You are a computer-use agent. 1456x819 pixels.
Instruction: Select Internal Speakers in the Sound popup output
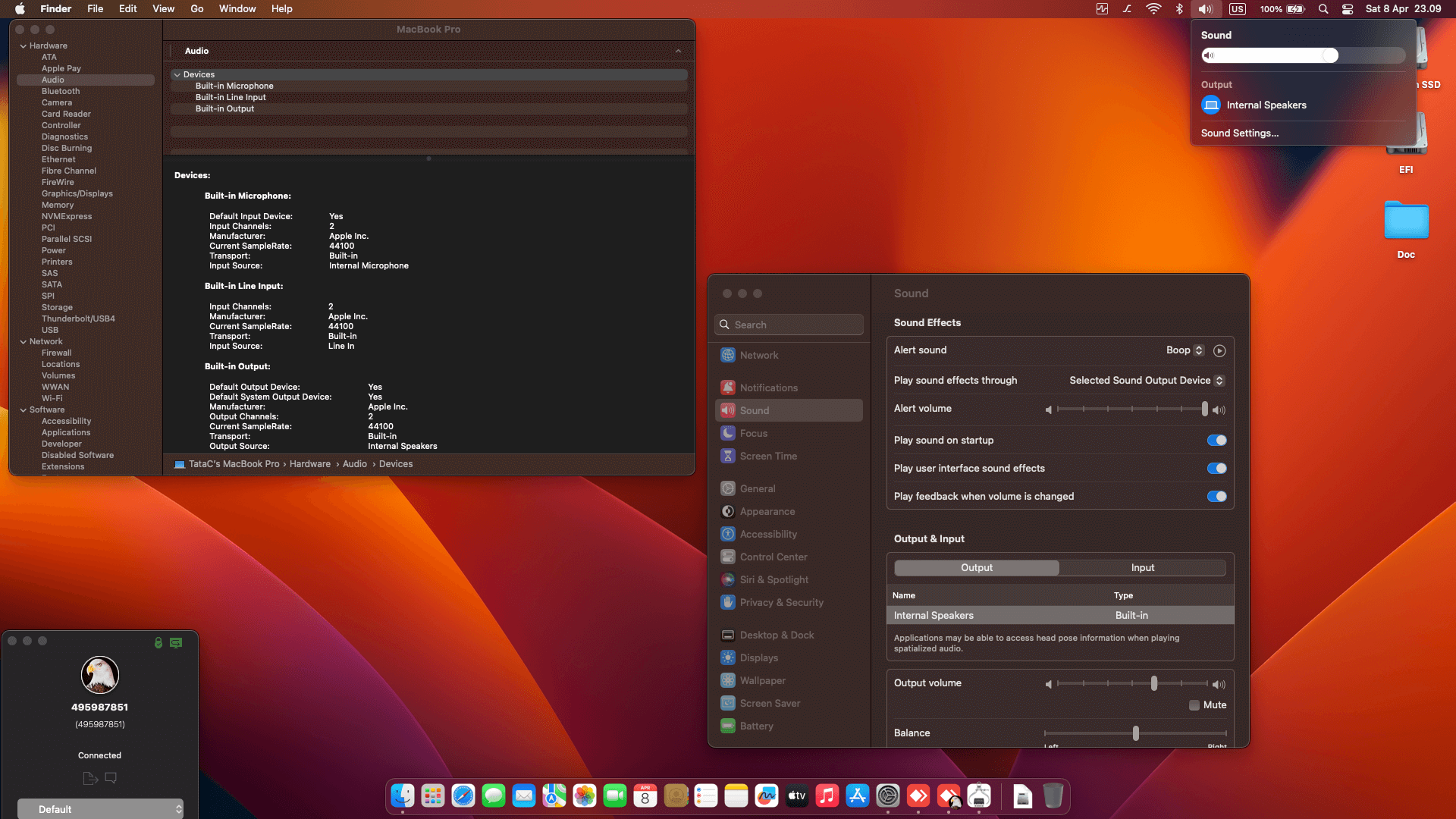pos(1303,105)
